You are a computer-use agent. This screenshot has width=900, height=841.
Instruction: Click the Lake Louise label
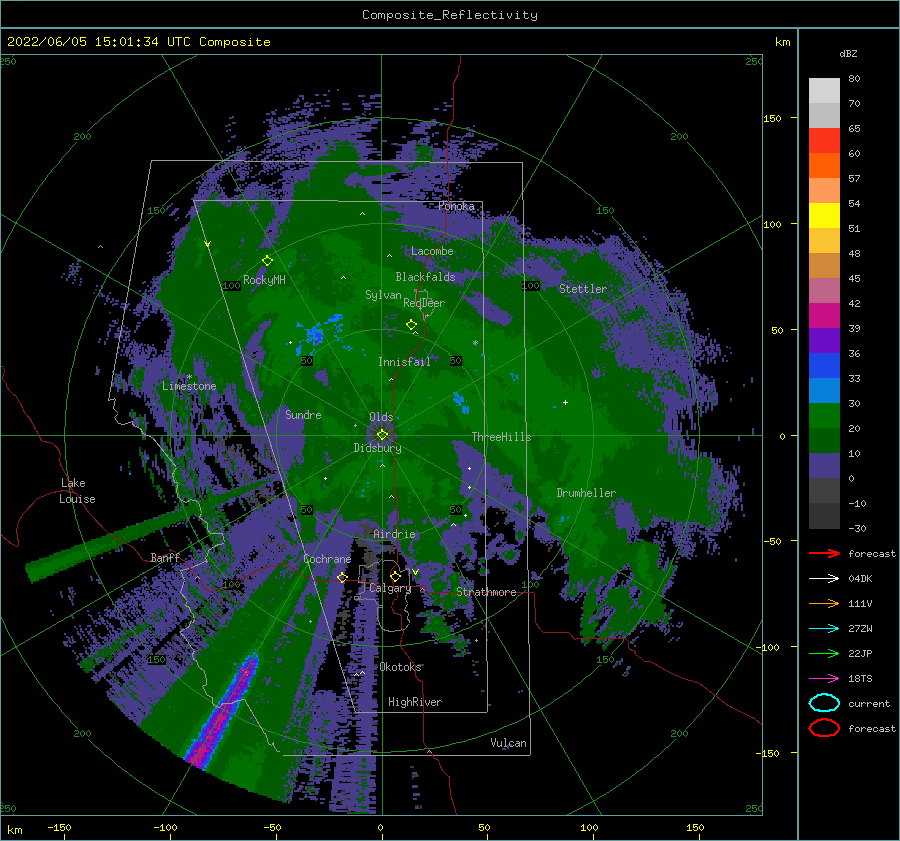click(x=77, y=491)
